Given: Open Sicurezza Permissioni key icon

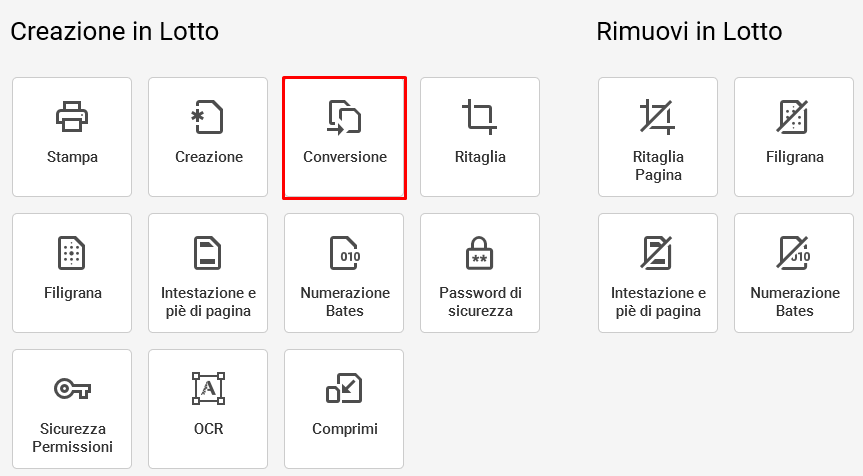Looking at the screenshot, I should coord(72,389).
